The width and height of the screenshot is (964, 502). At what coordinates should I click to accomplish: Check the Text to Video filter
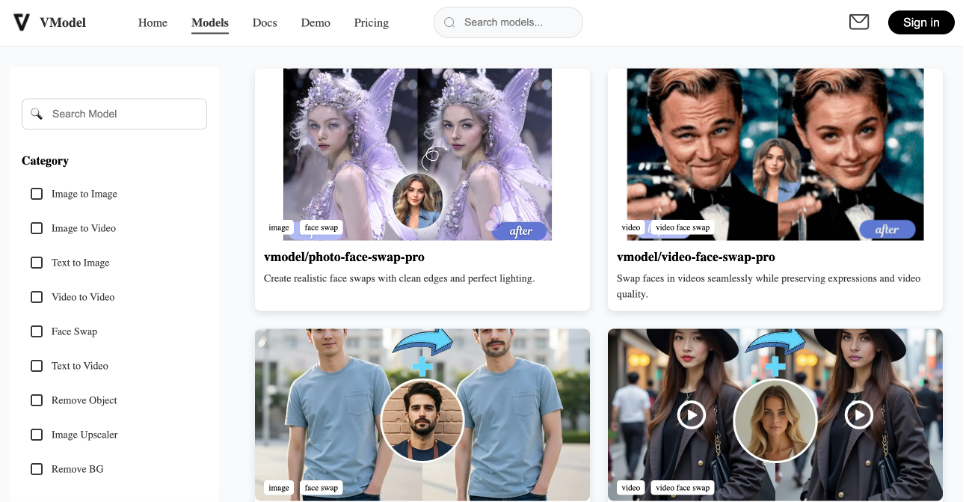tap(37, 366)
